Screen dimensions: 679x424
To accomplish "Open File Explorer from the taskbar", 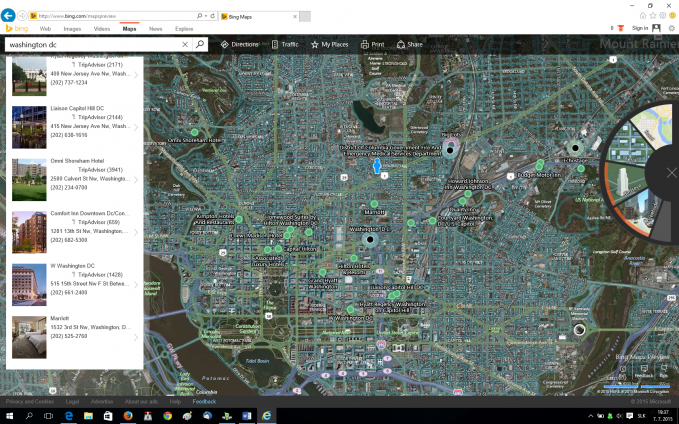I will pyautogui.click(x=88, y=416).
